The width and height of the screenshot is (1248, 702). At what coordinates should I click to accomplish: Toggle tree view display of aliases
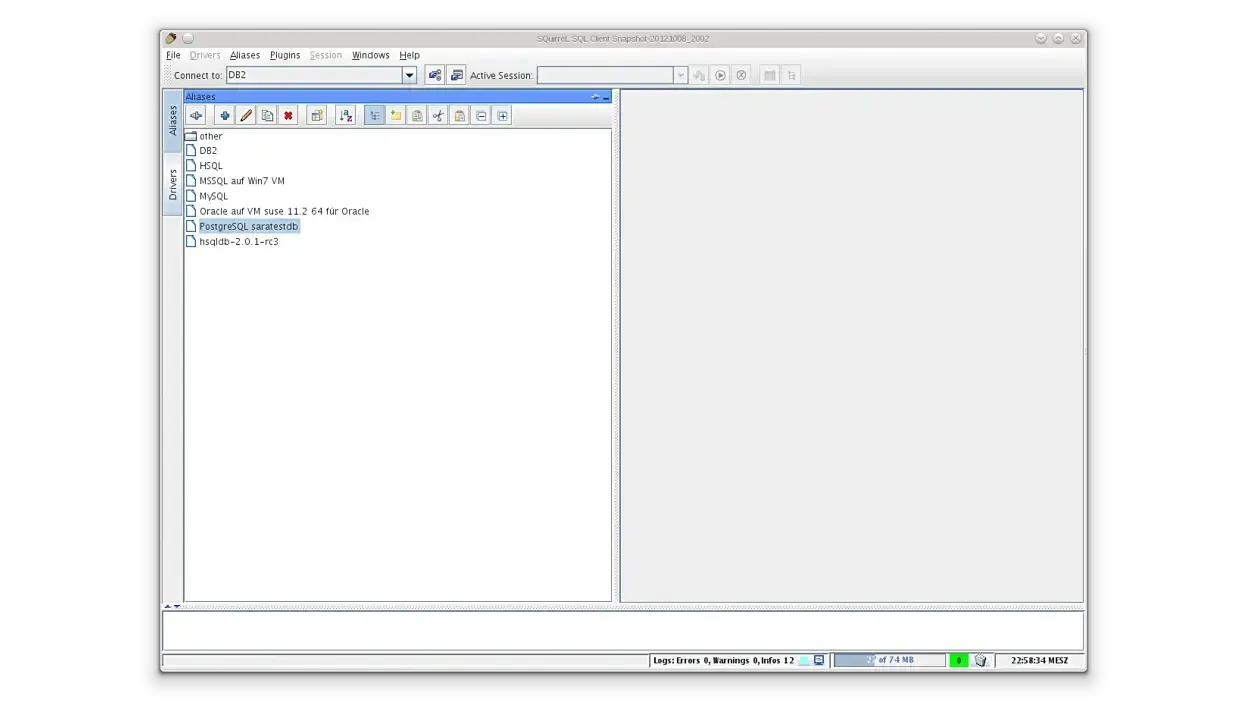[375, 115]
